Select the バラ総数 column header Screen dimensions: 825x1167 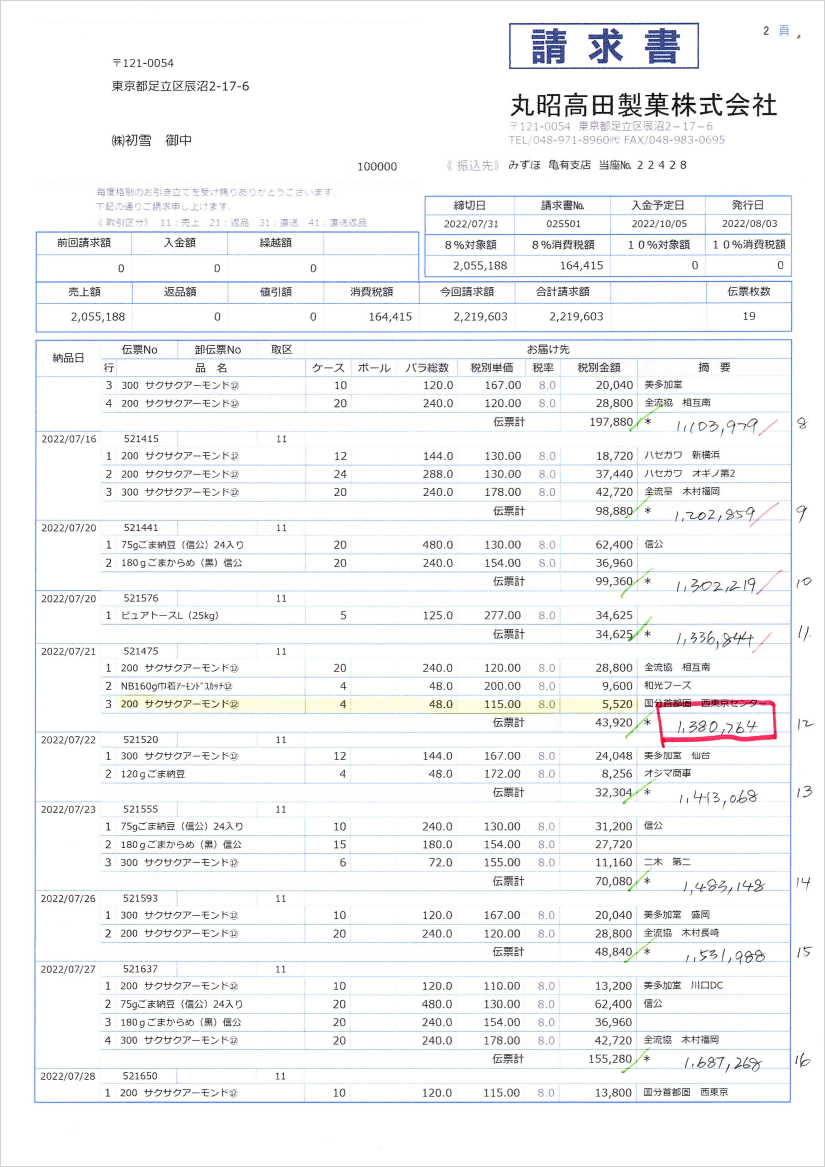pos(427,368)
